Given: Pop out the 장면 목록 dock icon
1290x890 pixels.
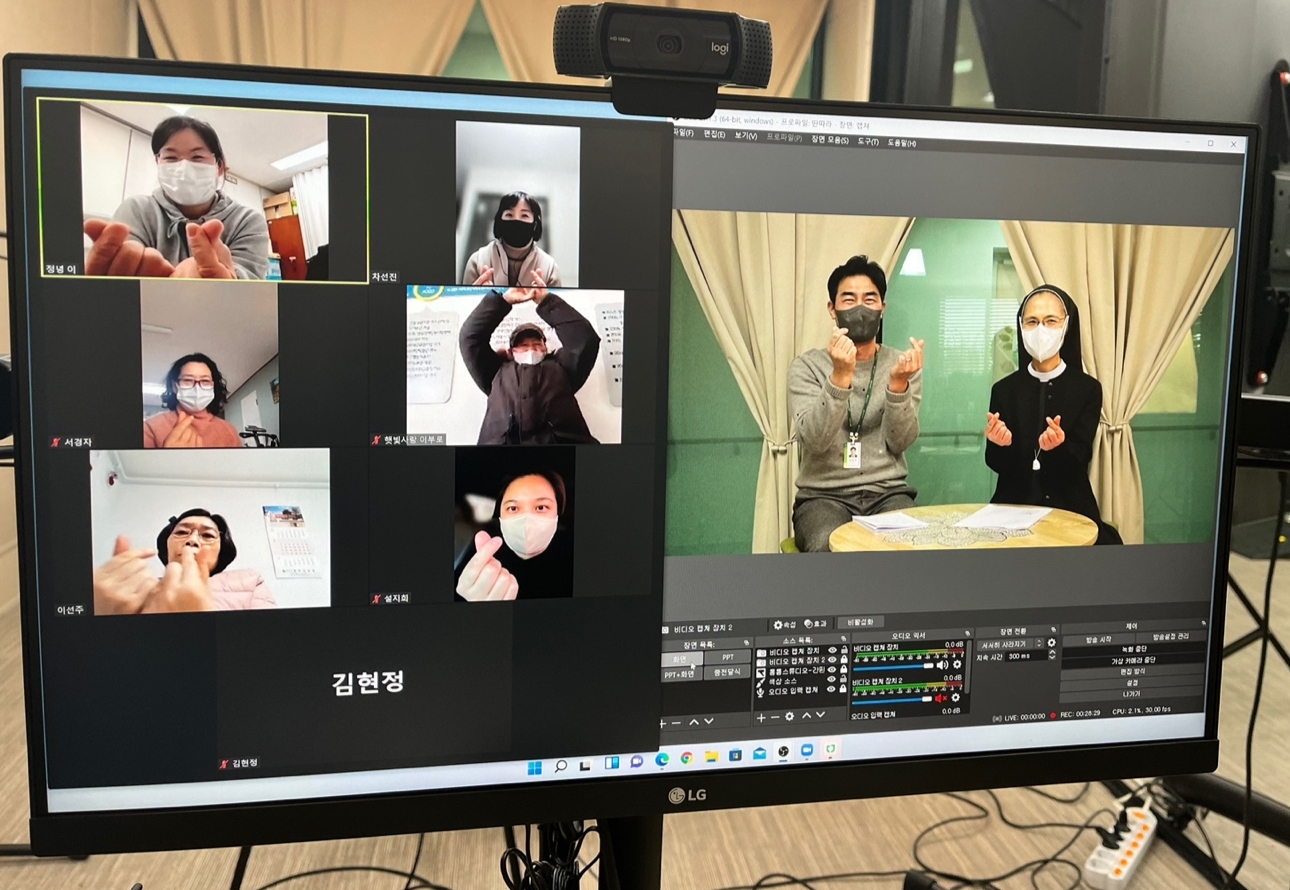Looking at the screenshot, I should 746,642.
